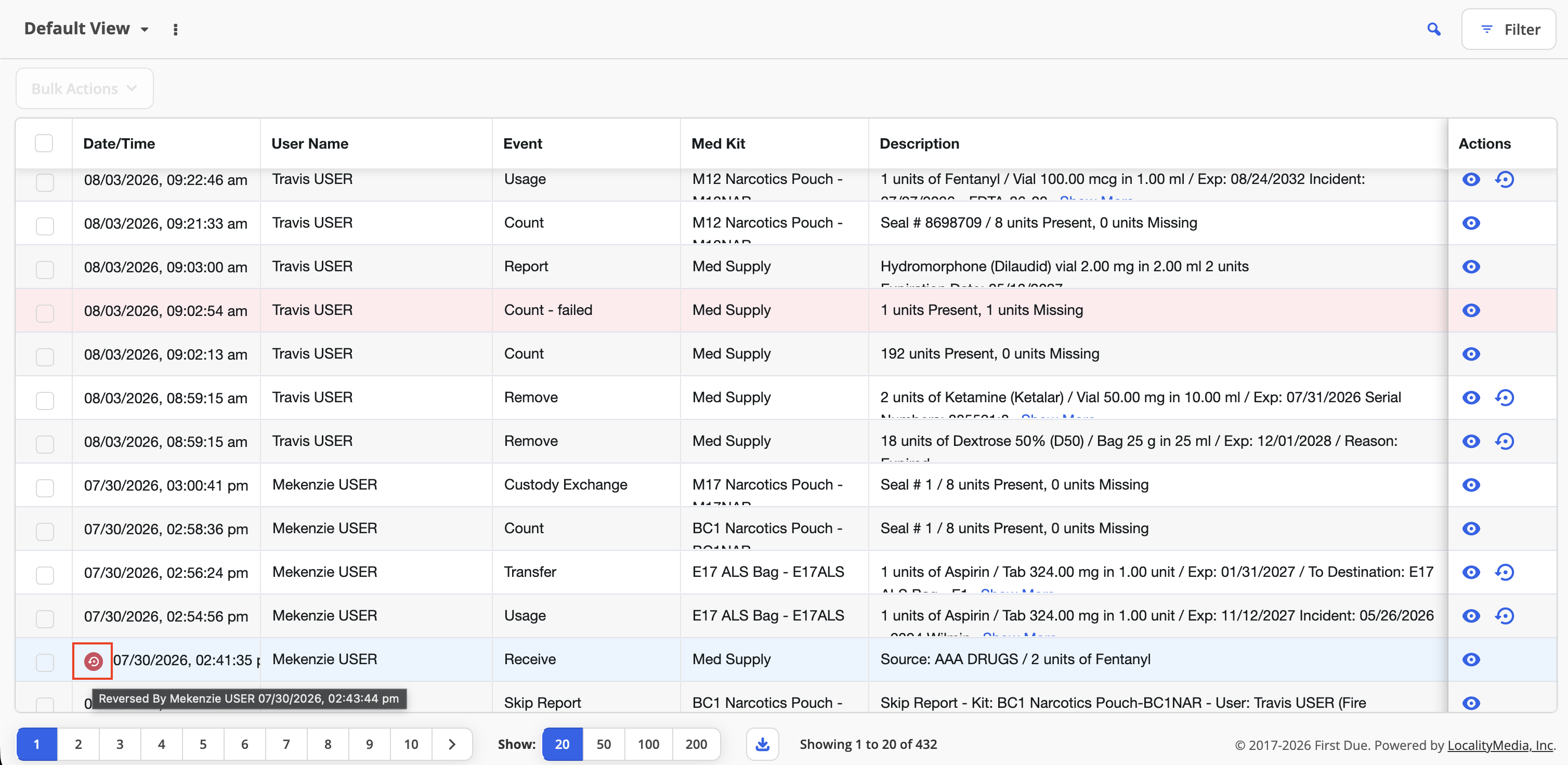Image resolution: width=1568 pixels, height=765 pixels.
Task: Click the Med Kit column header
Action: [718, 143]
